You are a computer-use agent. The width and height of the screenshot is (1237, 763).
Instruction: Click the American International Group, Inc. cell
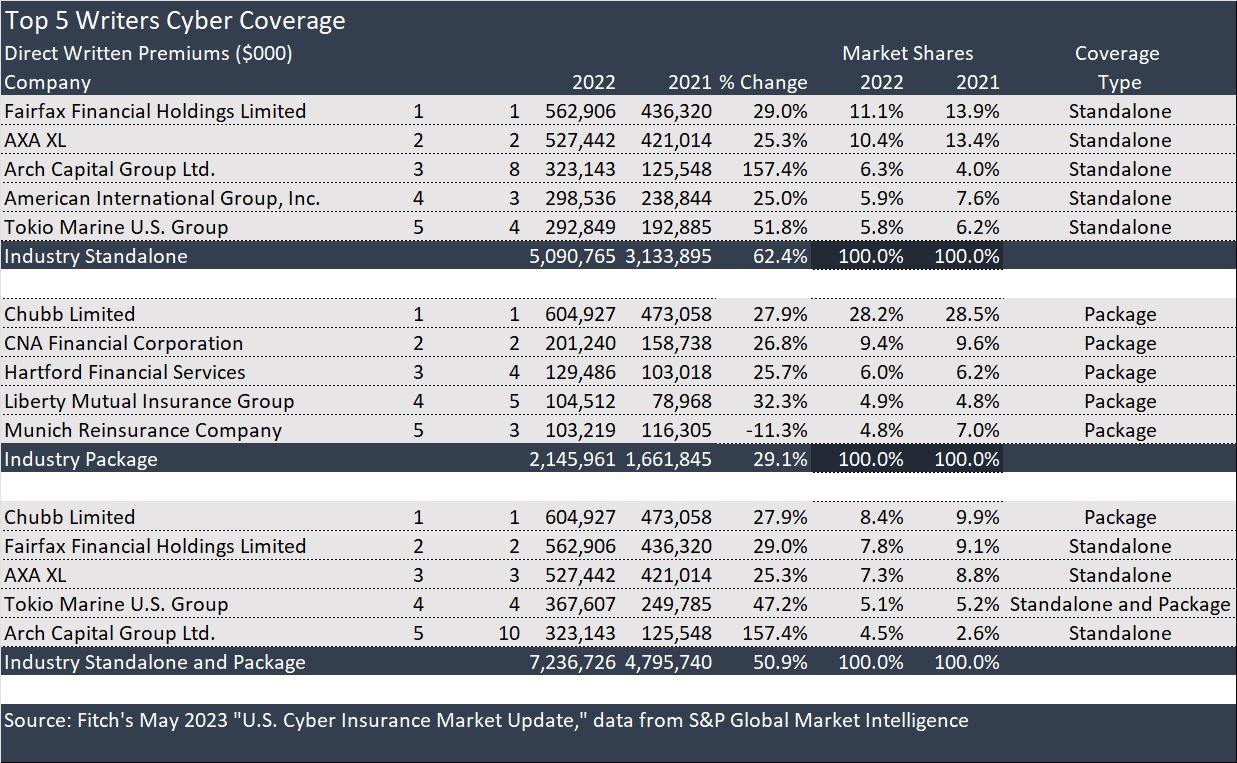click(x=162, y=198)
